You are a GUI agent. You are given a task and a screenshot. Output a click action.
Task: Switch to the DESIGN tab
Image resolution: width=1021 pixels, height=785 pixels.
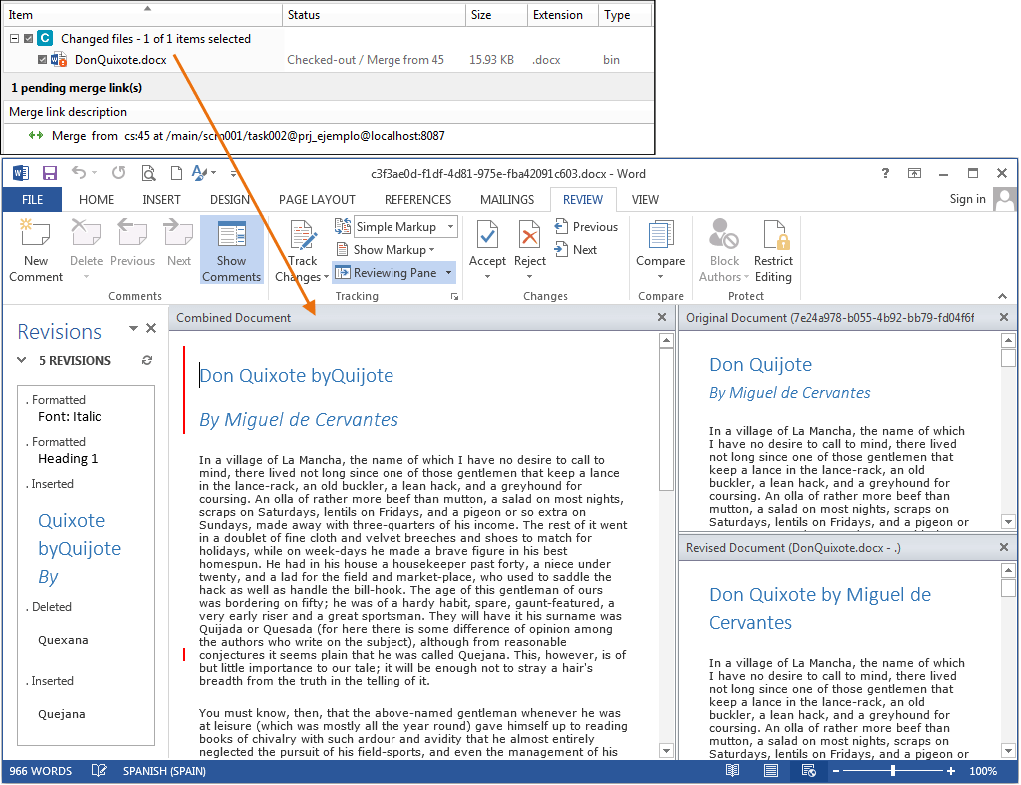(229, 200)
